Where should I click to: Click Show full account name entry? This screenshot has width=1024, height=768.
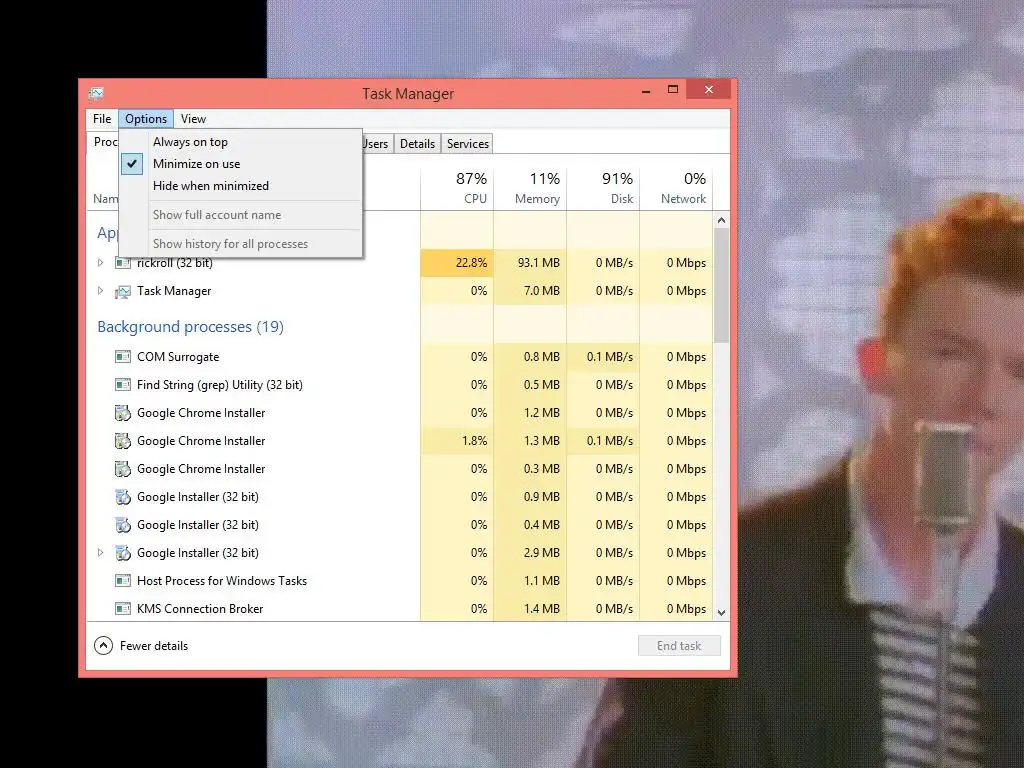[x=240, y=215]
